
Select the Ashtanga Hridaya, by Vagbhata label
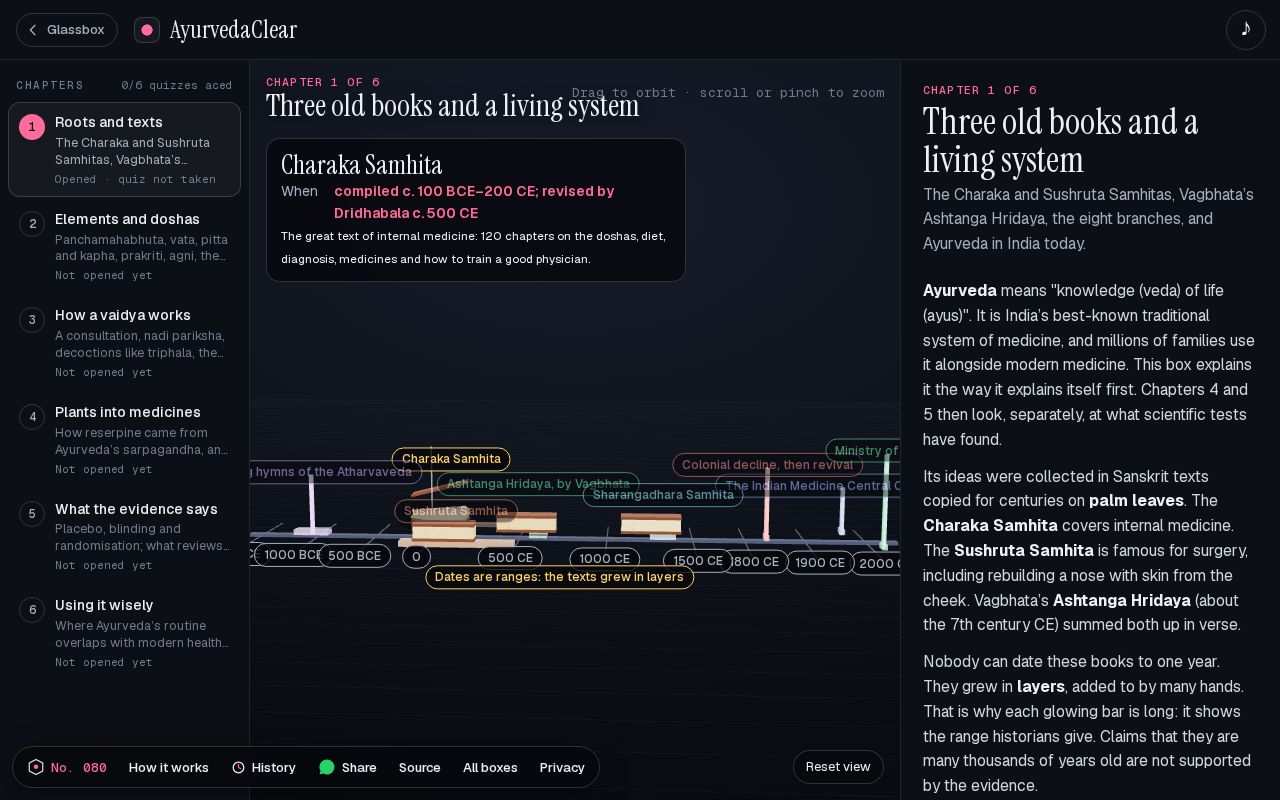(538, 484)
